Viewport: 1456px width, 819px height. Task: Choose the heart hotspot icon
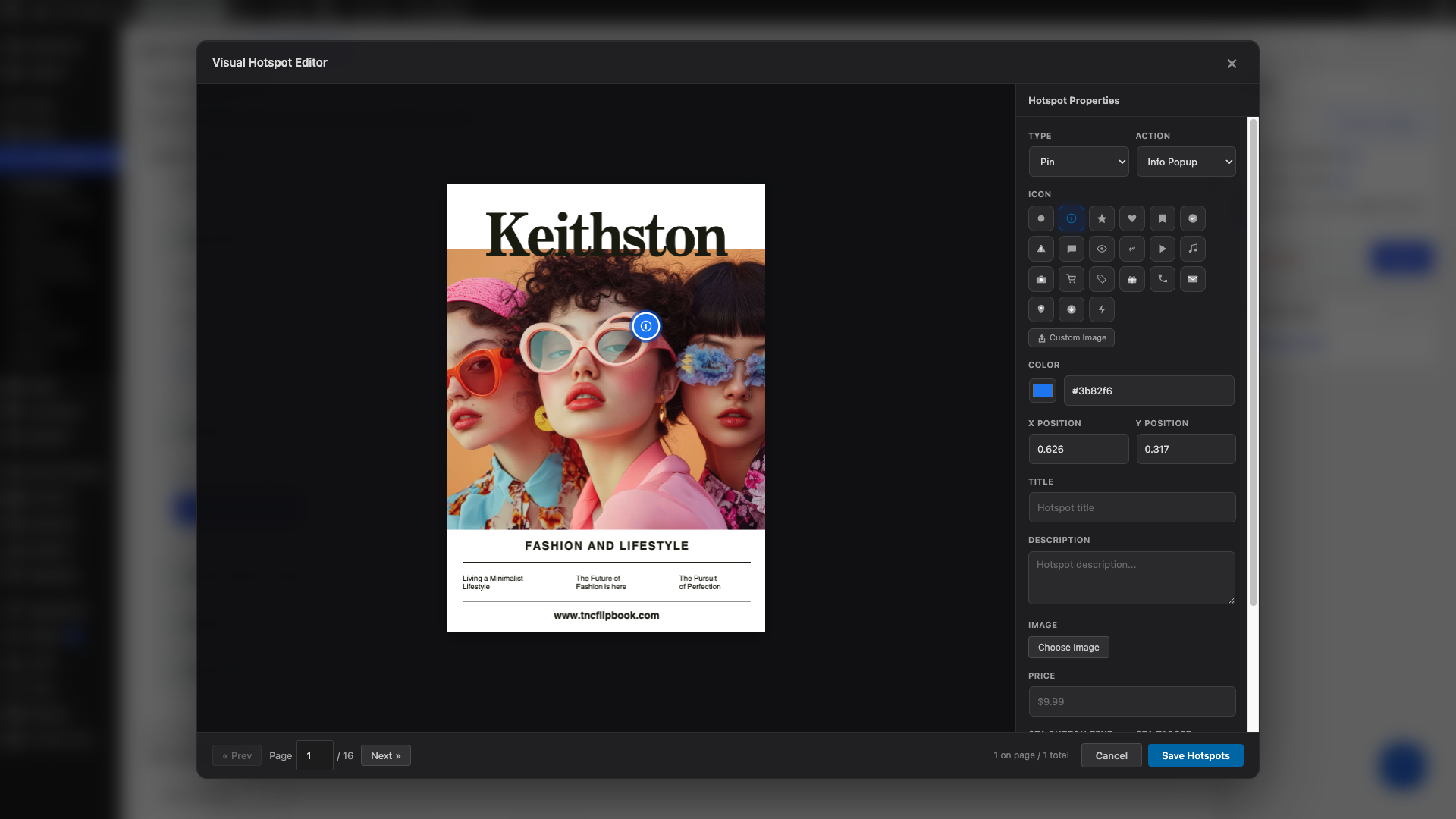coord(1132,218)
